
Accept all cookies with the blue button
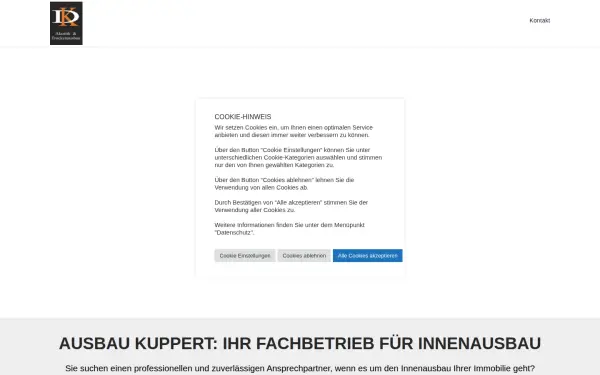click(367, 256)
